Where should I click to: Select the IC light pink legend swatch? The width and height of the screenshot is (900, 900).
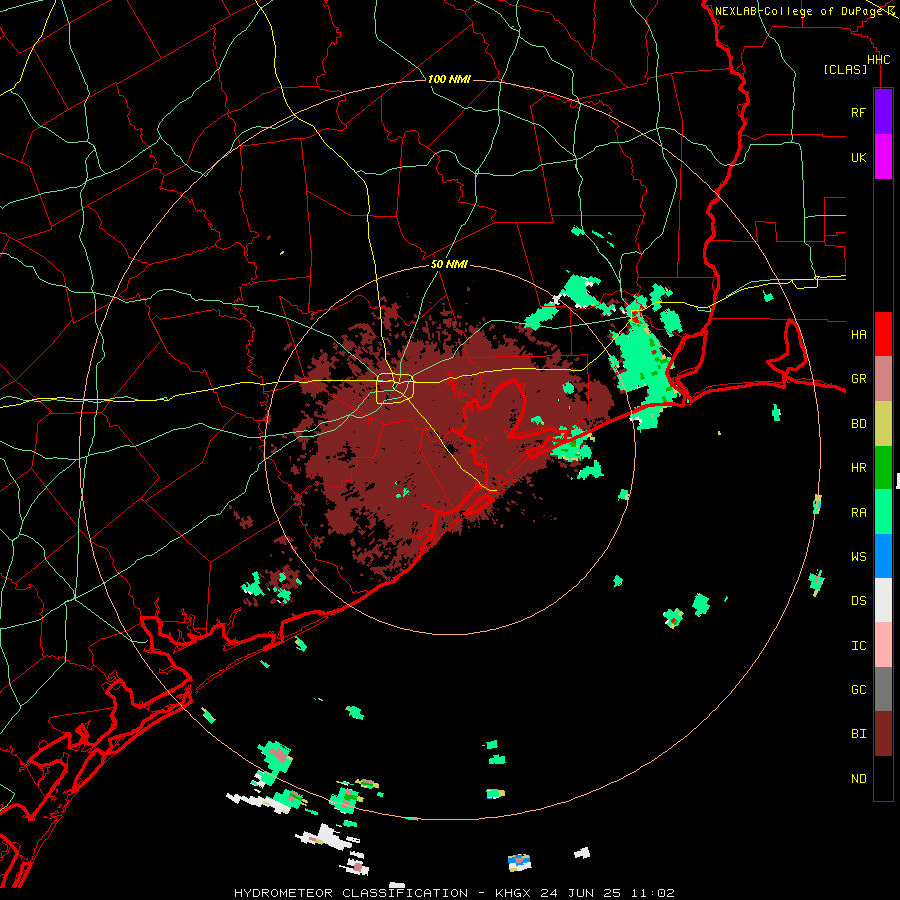coord(883,645)
